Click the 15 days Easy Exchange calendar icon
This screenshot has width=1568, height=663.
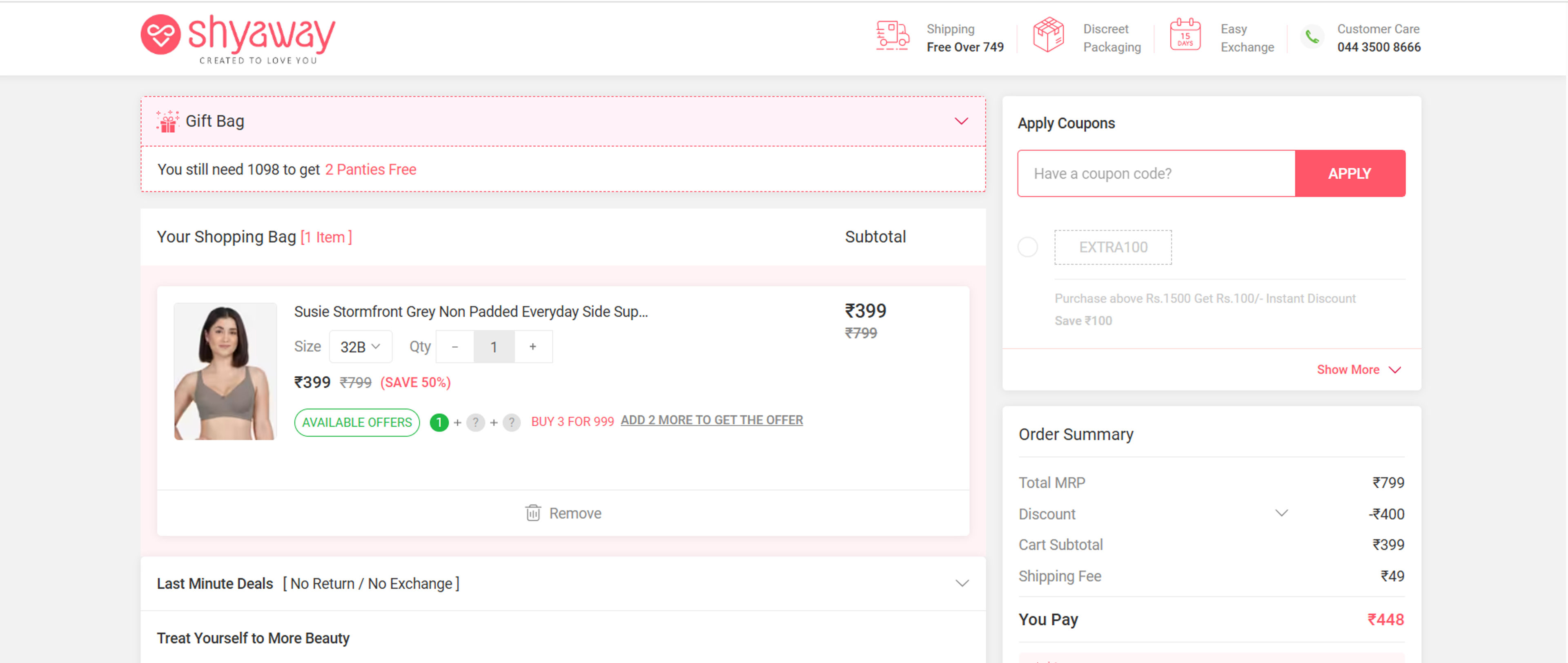(1185, 34)
